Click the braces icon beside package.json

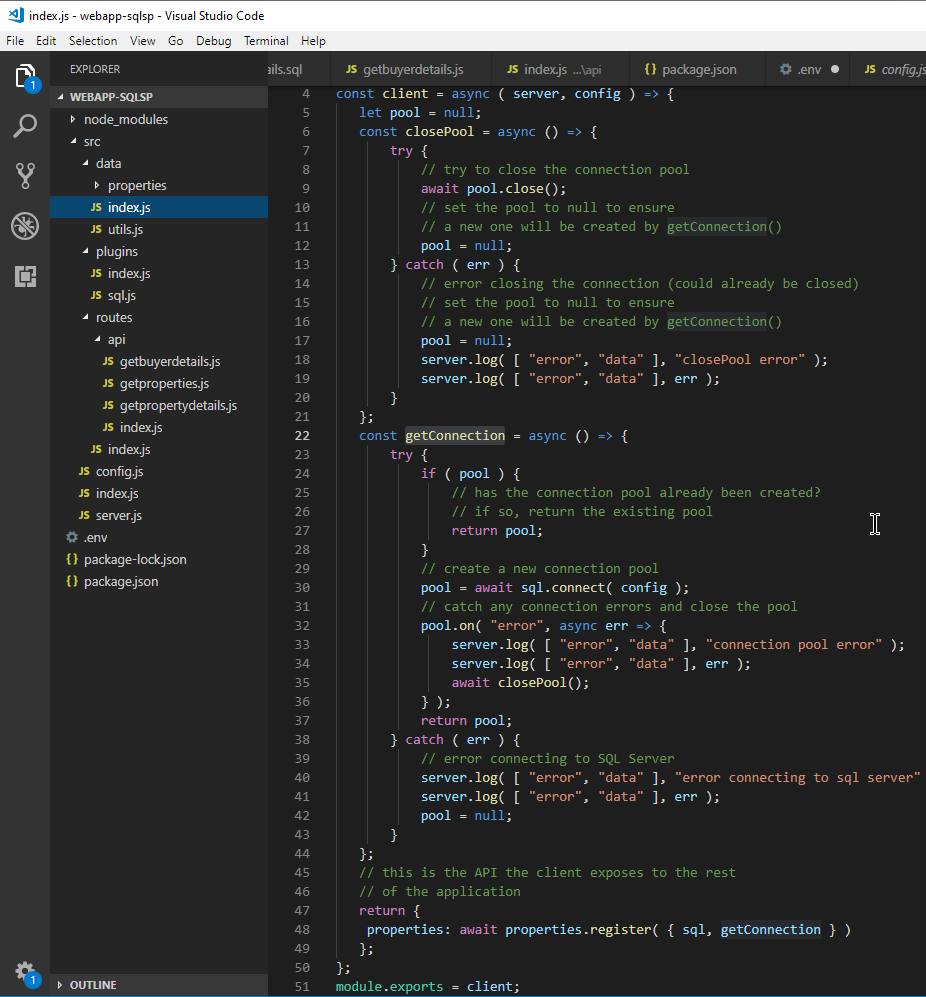click(71, 581)
